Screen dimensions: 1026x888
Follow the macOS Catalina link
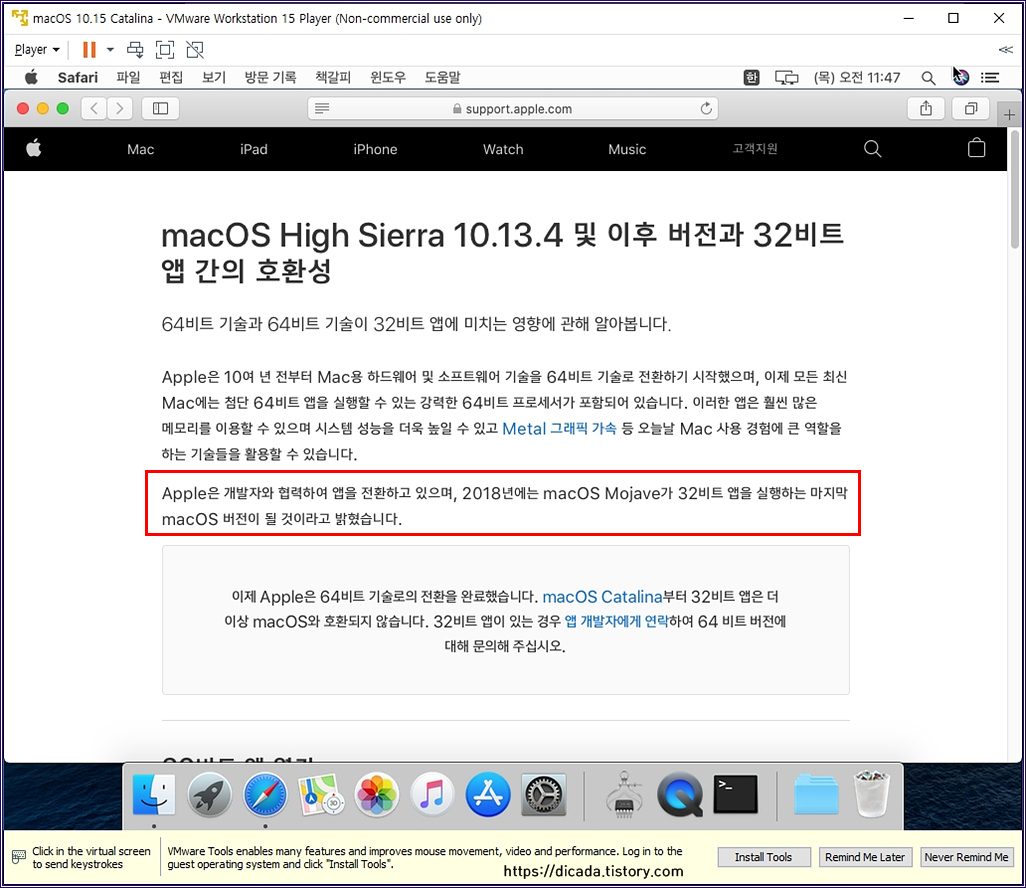click(x=602, y=597)
